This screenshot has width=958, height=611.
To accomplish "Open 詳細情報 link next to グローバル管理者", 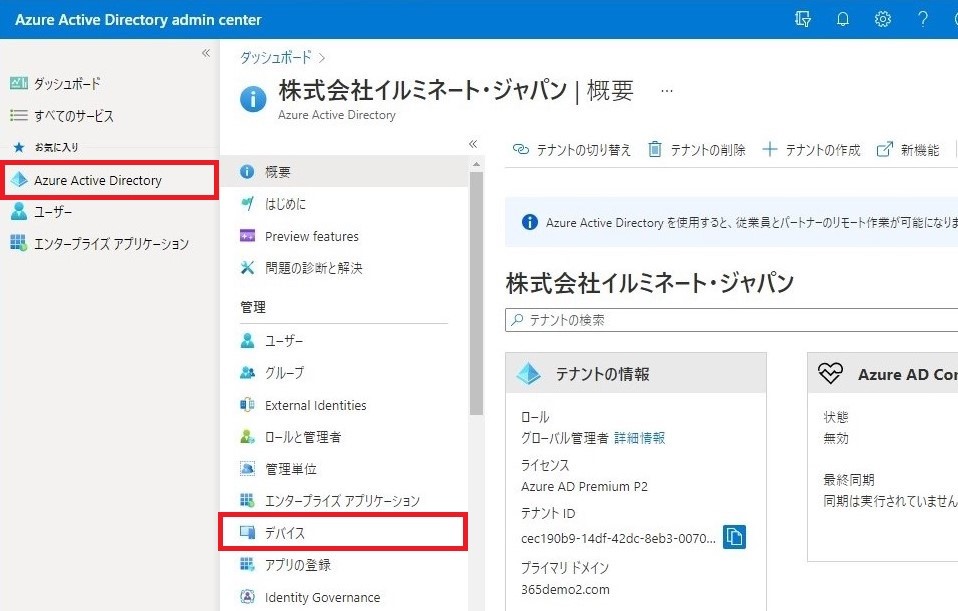I will pyautogui.click(x=640, y=438).
